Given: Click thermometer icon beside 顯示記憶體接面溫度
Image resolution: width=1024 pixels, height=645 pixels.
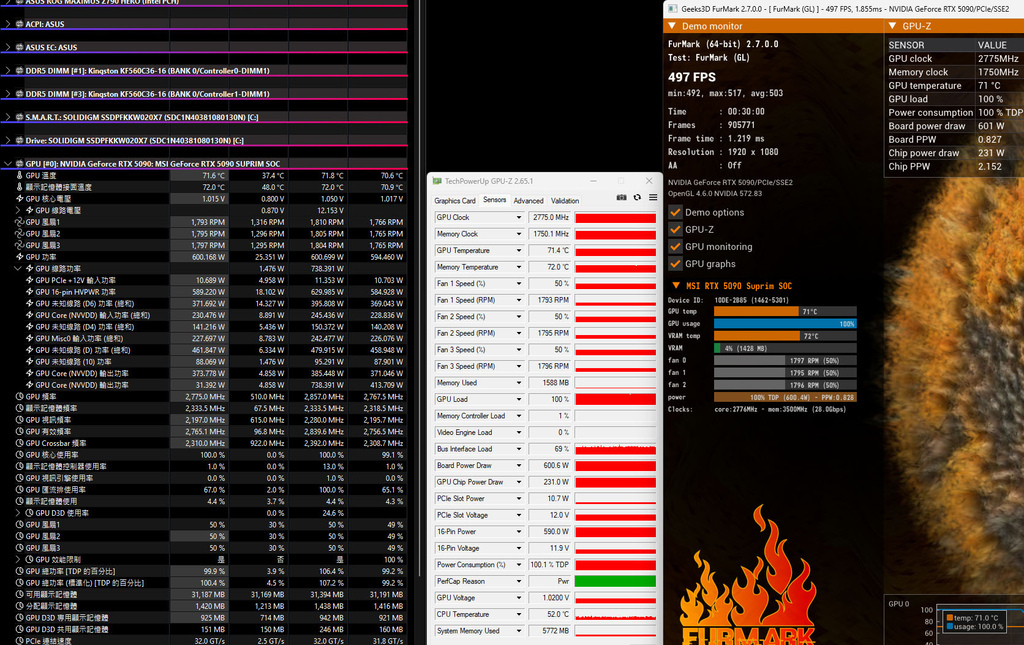Looking at the screenshot, I should (20, 187).
